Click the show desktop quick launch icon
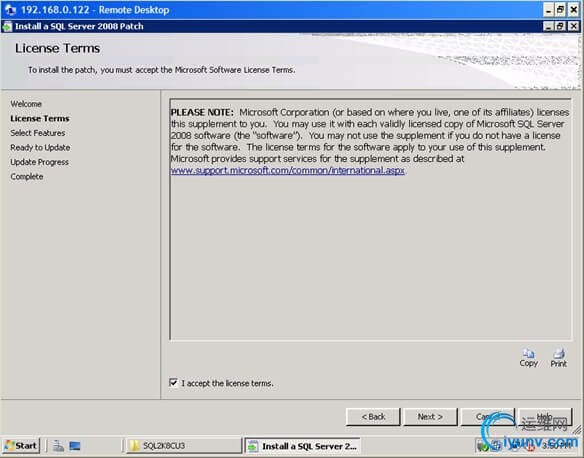This screenshot has height=458, width=584. (75, 446)
